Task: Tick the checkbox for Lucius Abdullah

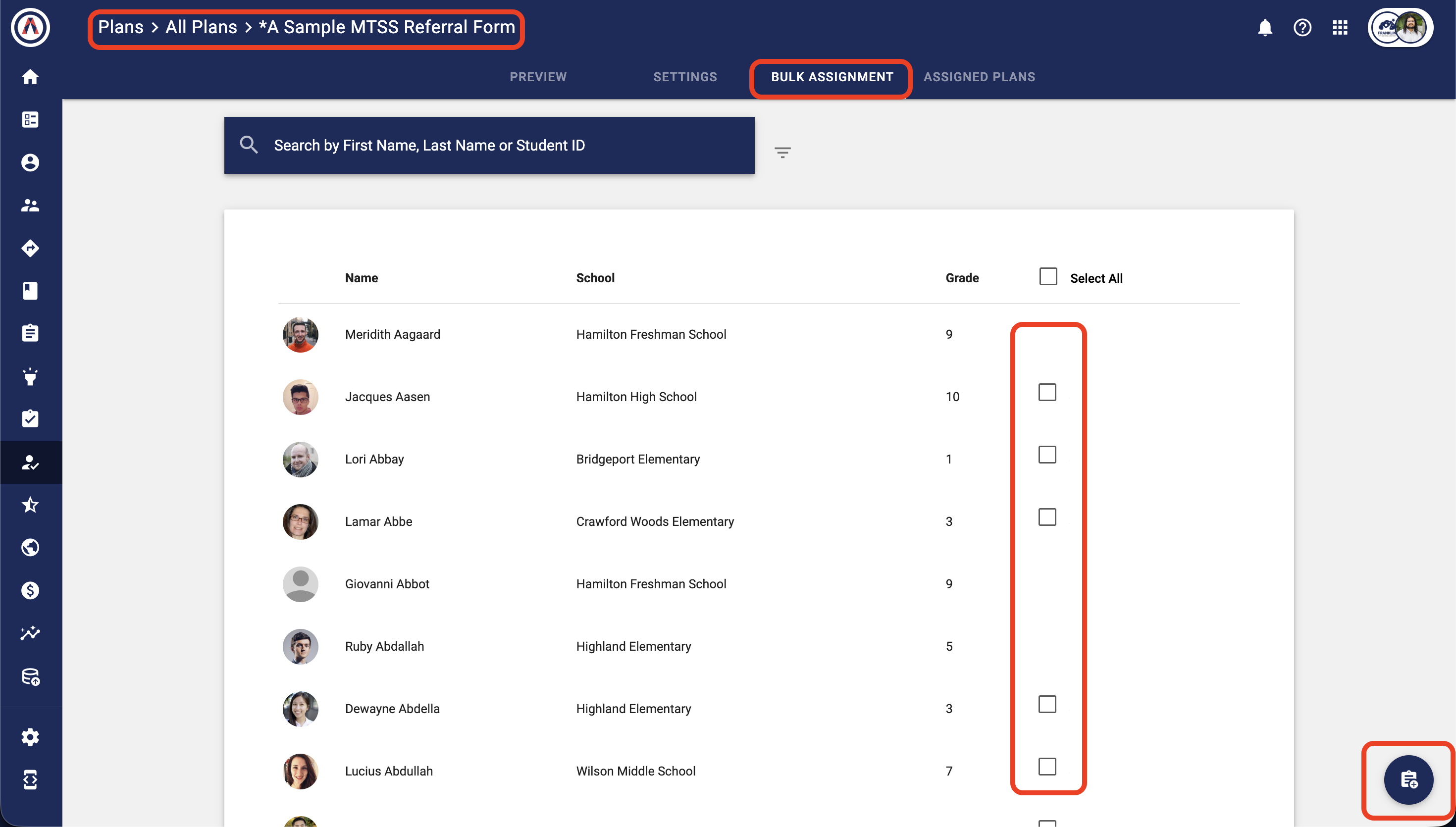Action: coord(1047,767)
